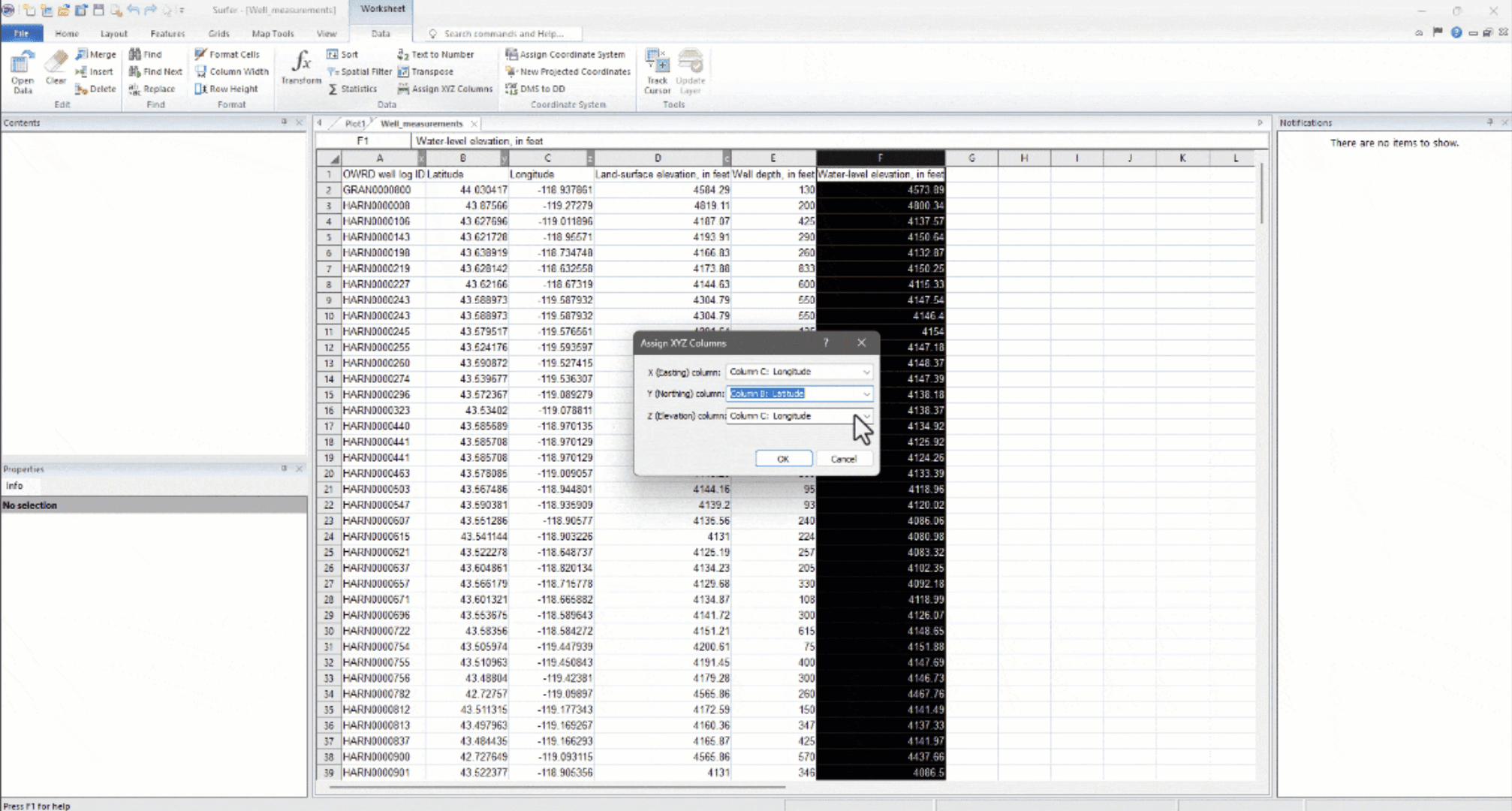Click the Search commands and Help box

tap(505, 33)
